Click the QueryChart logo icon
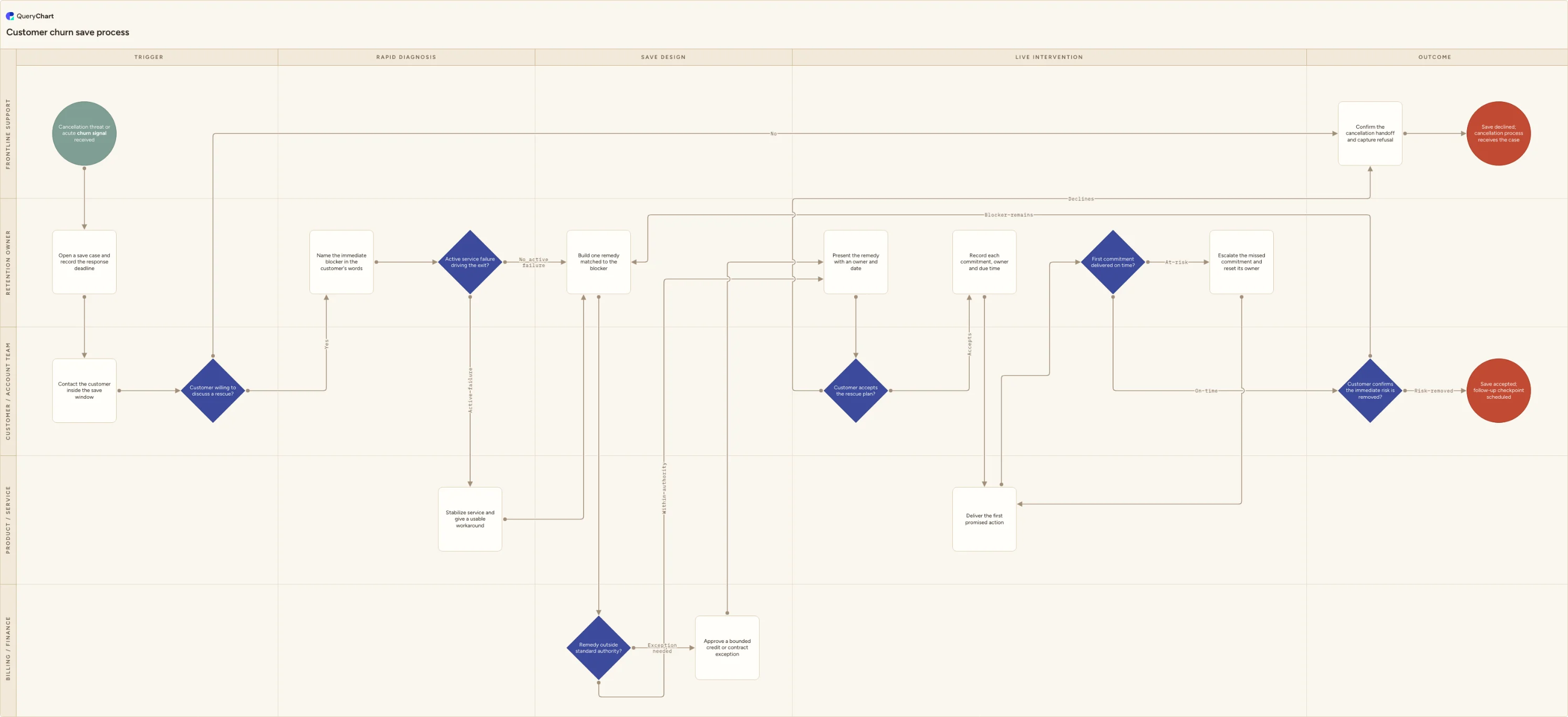1568x717 pixels. pyautogui.click(x=10, y=16)
